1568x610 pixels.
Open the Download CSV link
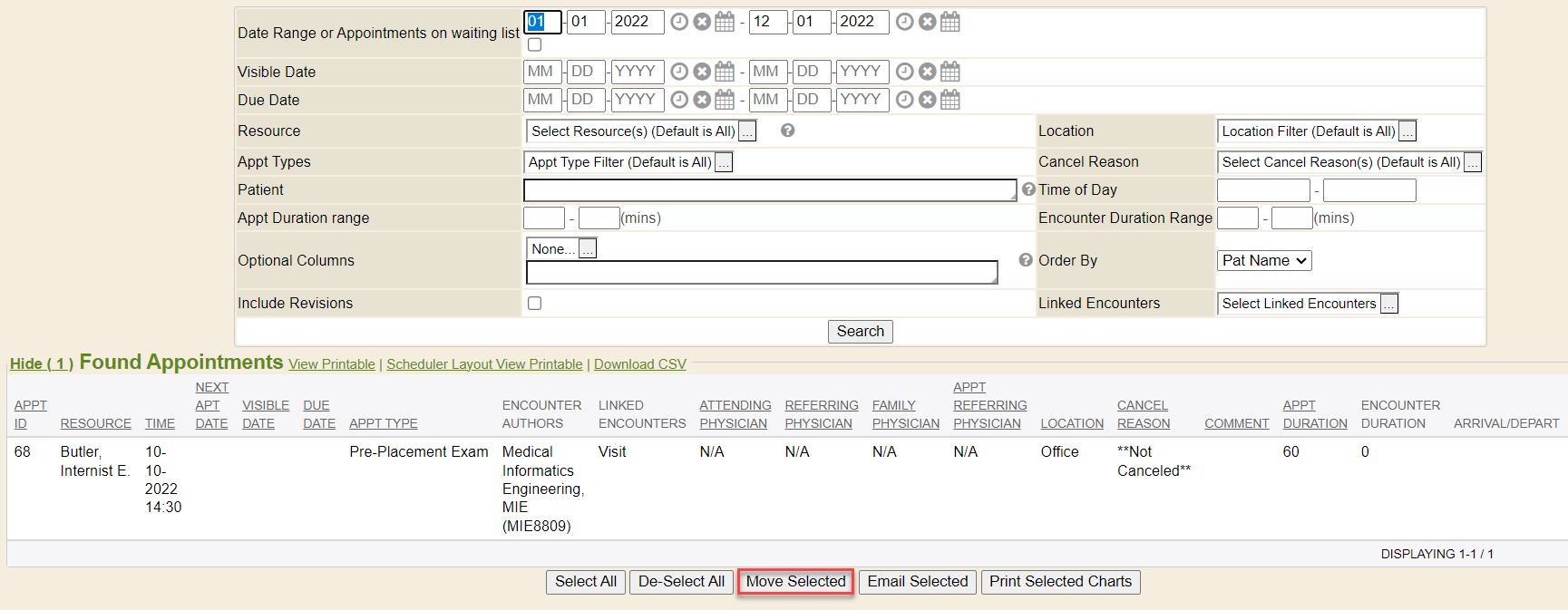[x=639, y=364]
